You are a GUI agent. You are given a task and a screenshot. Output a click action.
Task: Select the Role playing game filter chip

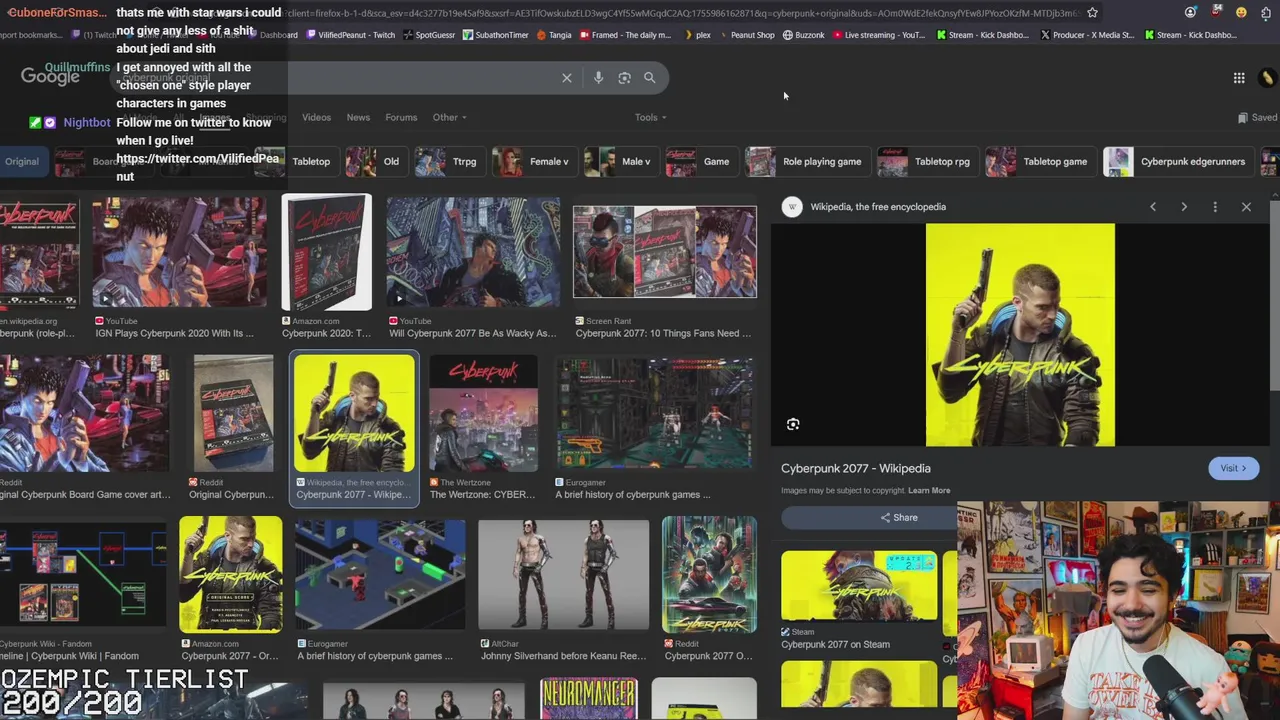(x=806, y=161)
